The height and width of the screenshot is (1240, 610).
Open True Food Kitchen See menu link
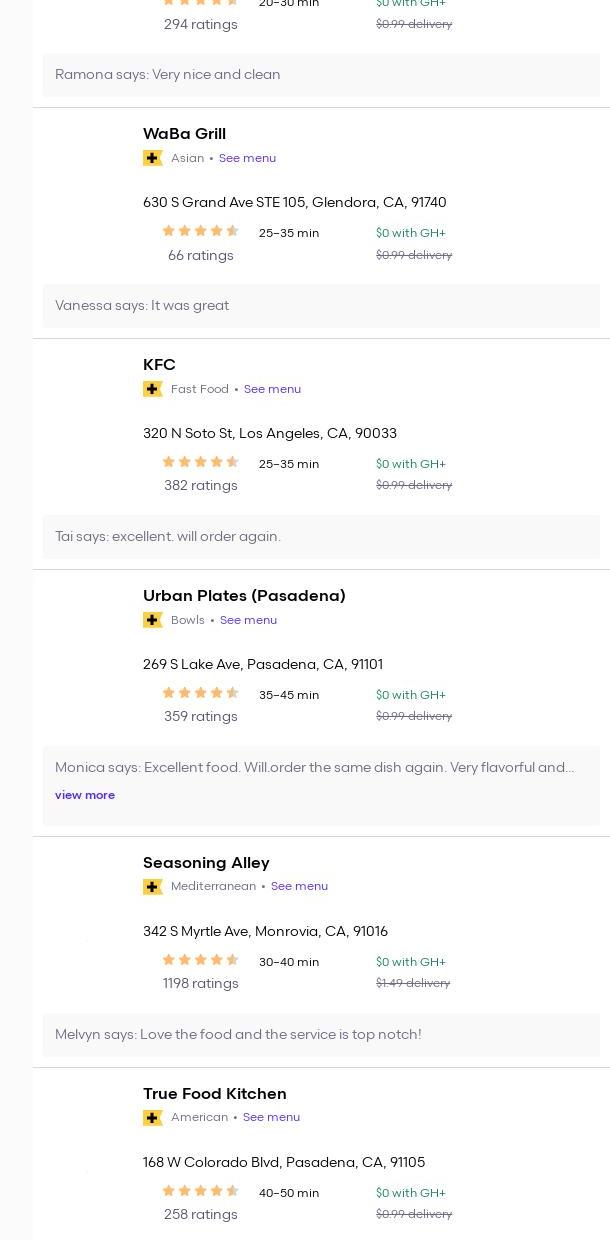pyautogui.click(x=271, y=1117)
